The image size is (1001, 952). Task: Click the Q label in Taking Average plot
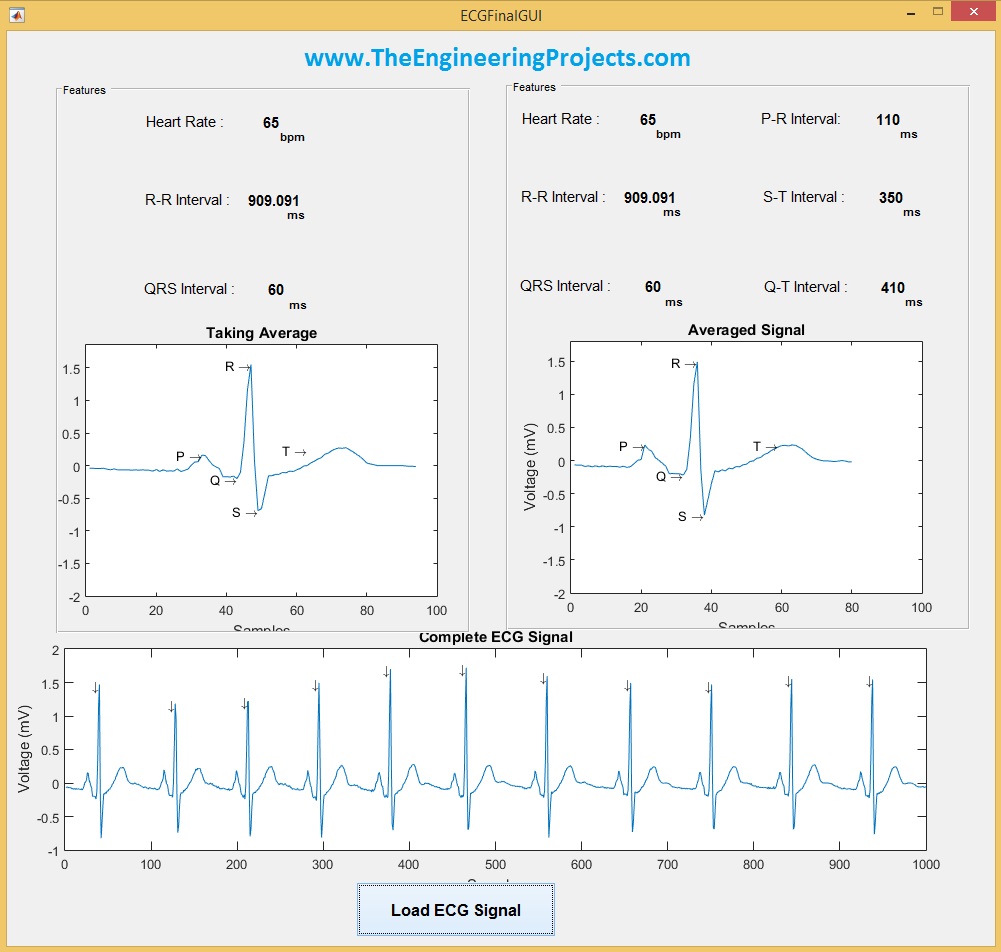pyautogui.click(x=214, y=481)
